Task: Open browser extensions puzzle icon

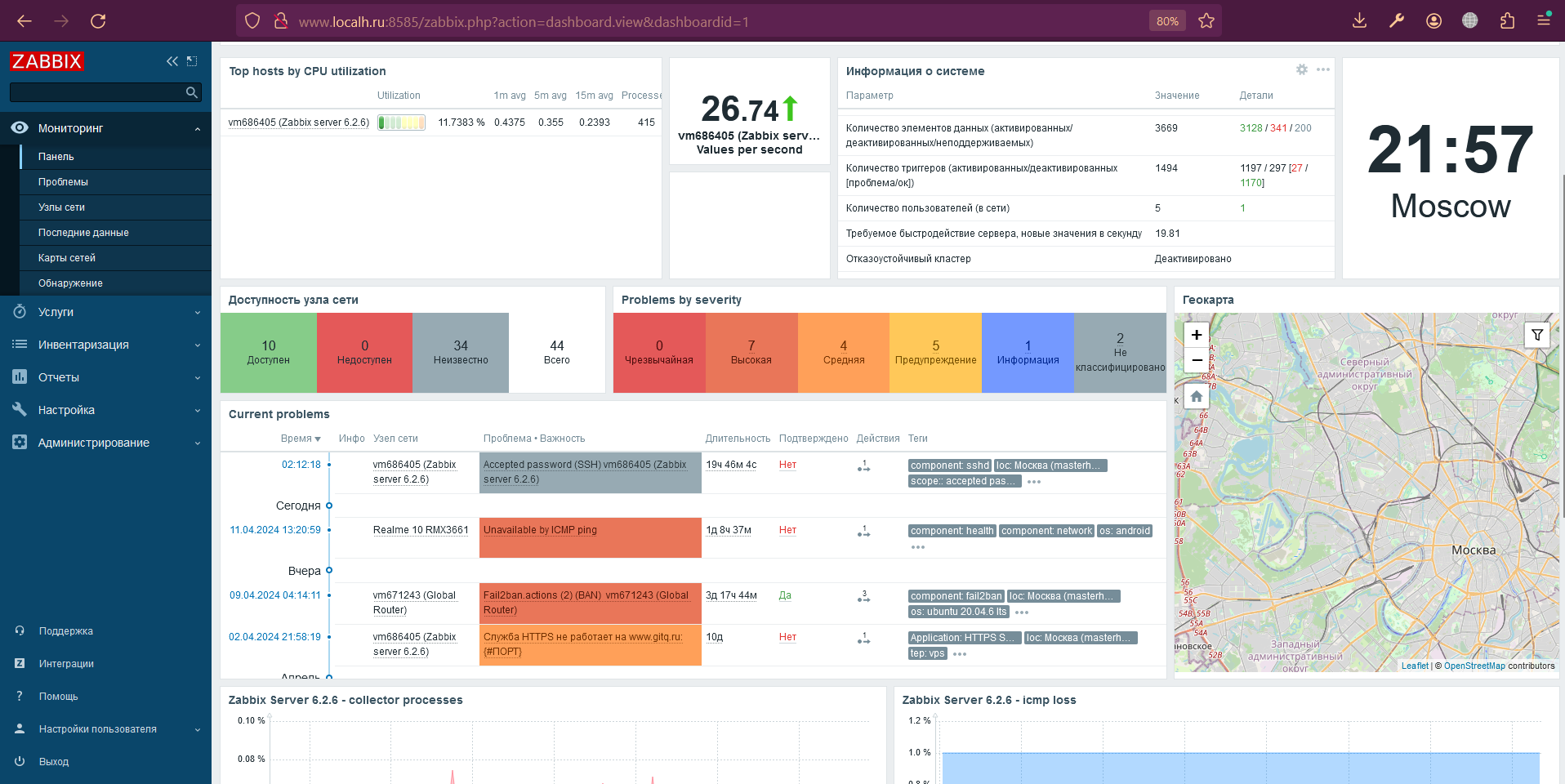Action: [x=1507, y=21]
